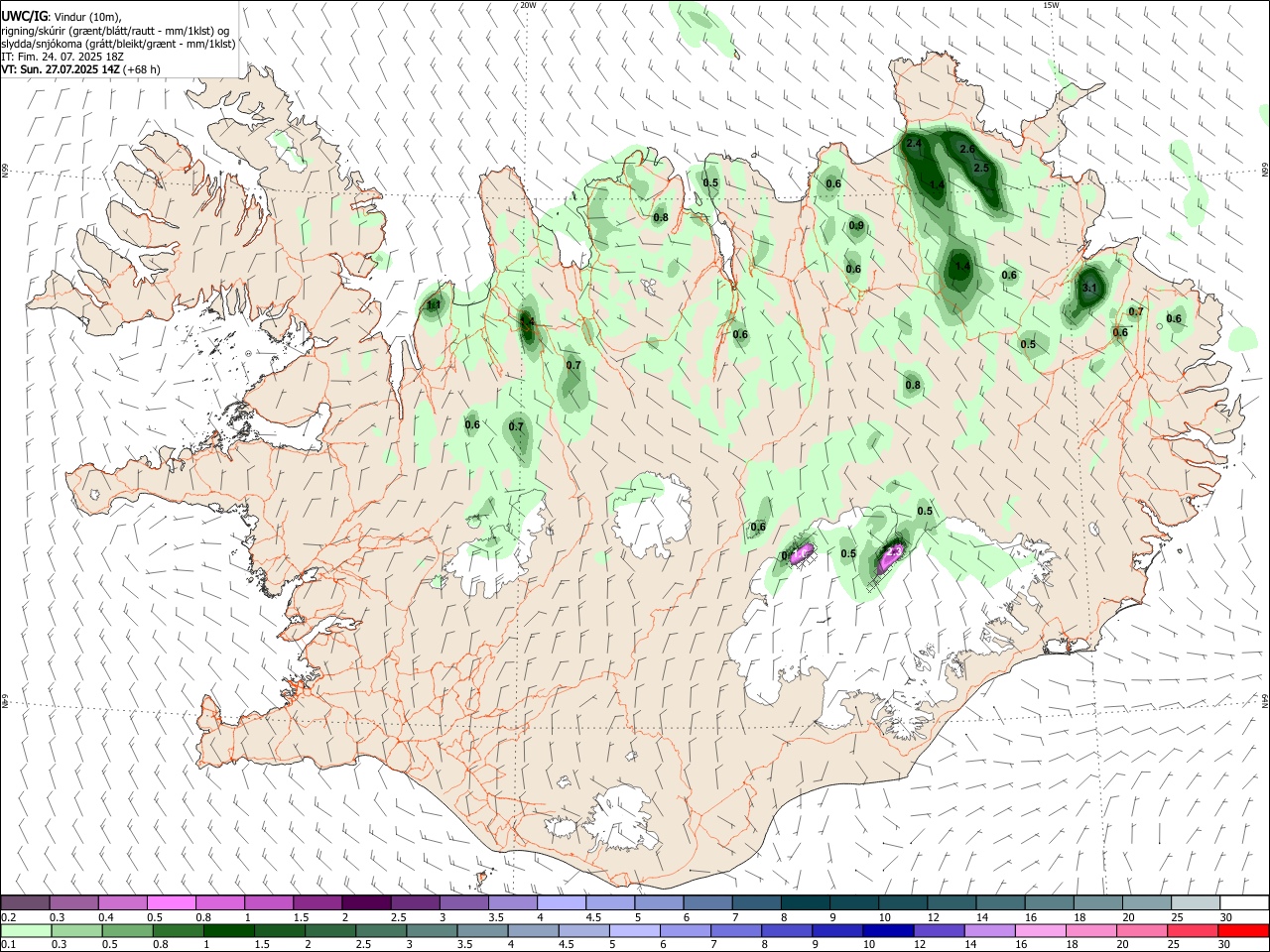Viewport: 1270px width, 952px height.
Task: Select the 'VT: Sun. 27.07.2025 14Z (+68 h)' line
Action: pyautogui.click(x=80, y=69)
